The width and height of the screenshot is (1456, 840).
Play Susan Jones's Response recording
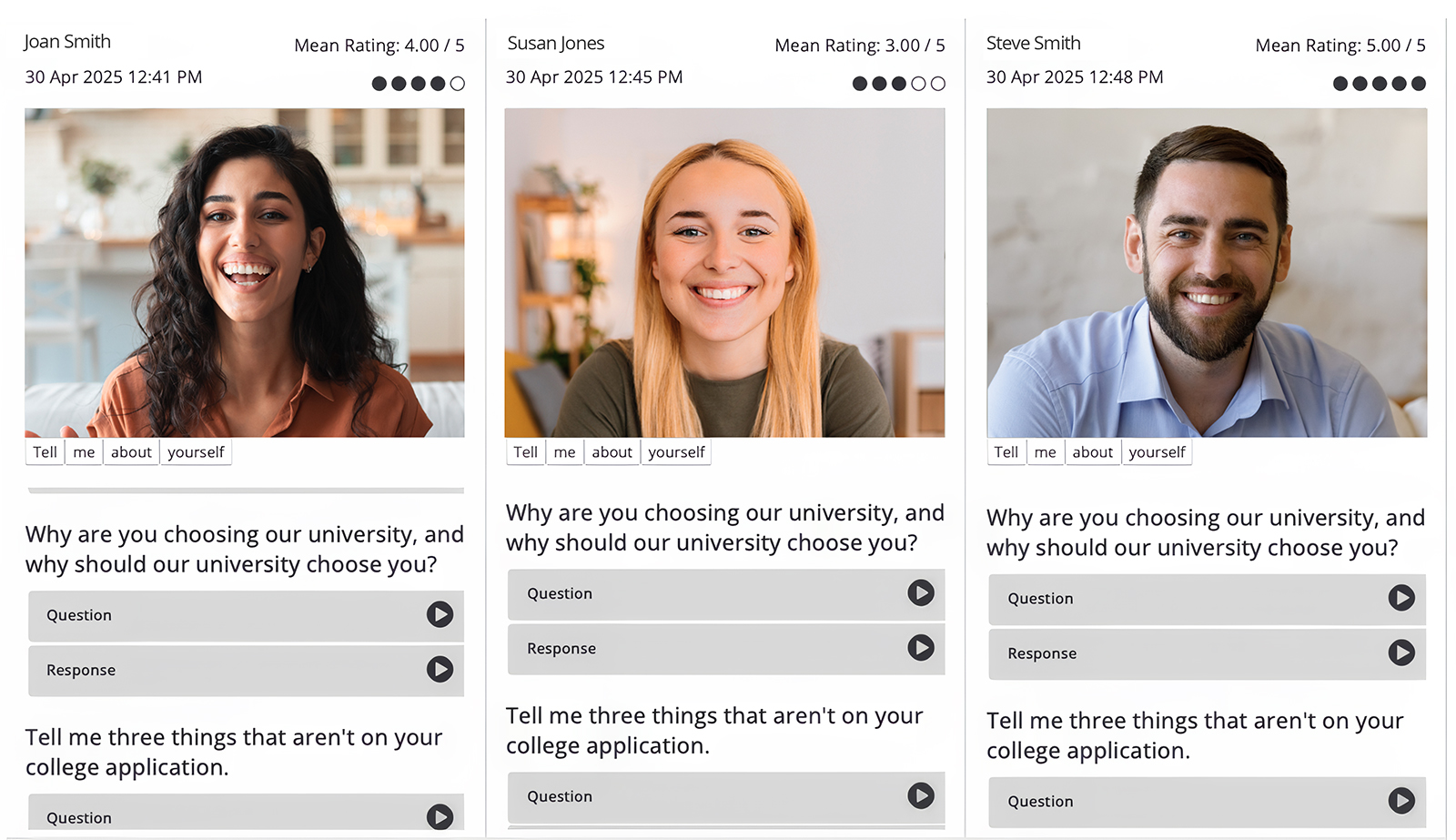[x=920, y=647]
